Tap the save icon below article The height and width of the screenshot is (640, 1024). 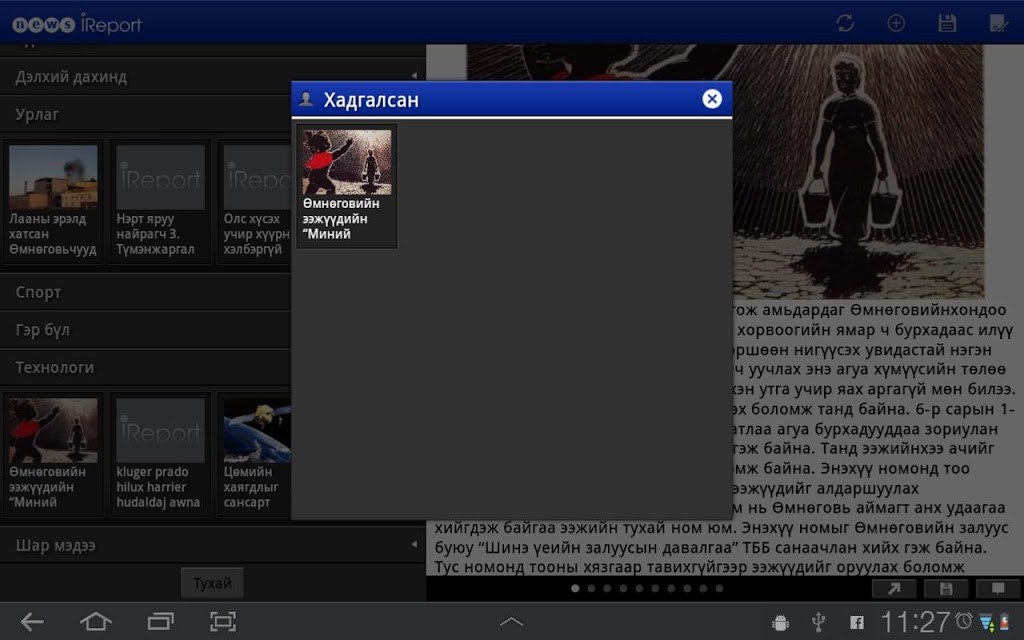click(946, 588)
